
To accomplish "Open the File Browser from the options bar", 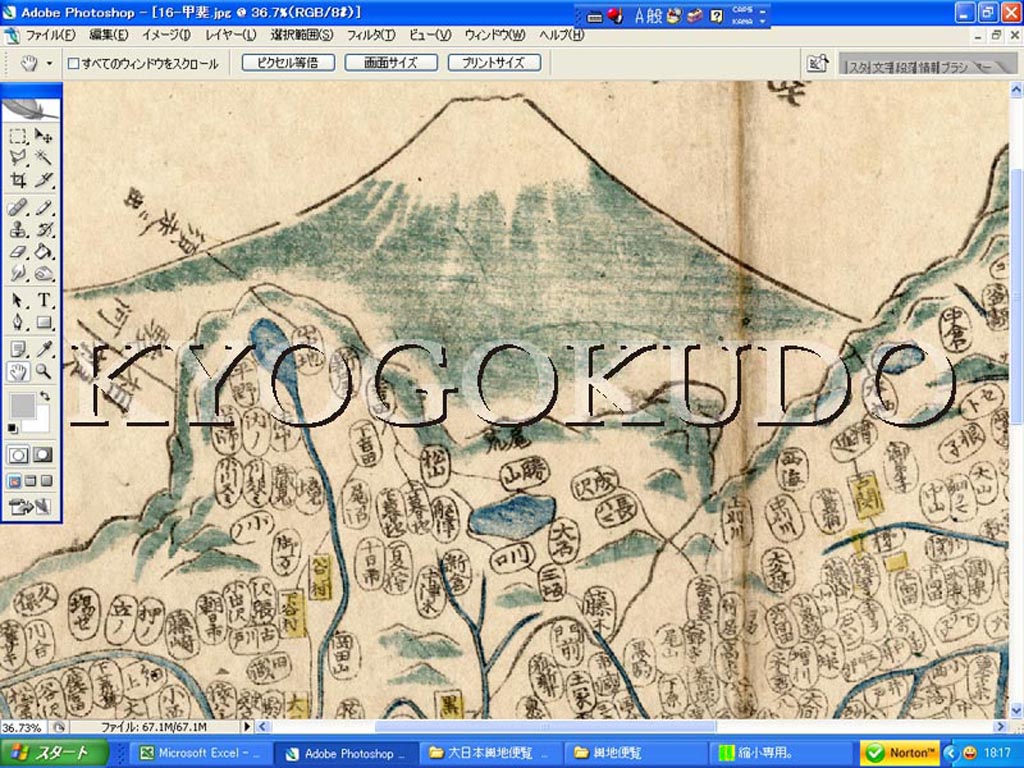I will 818,63.
